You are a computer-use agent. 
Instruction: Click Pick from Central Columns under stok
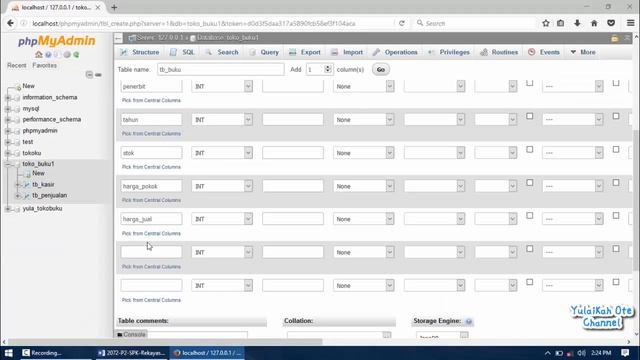coord(151,167)
